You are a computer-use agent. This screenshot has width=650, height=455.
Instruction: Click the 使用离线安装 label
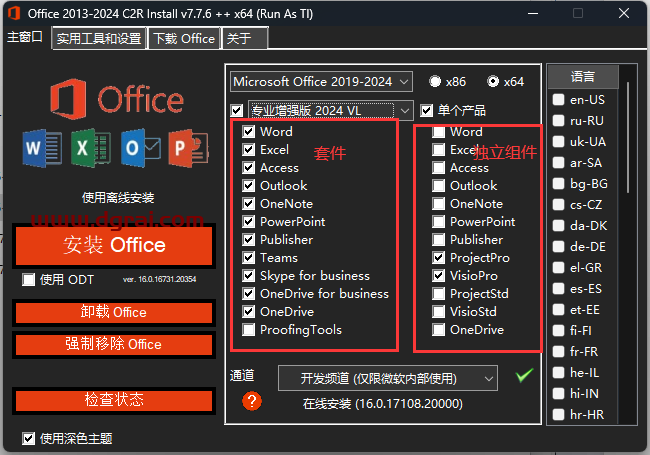coord(118,198)
